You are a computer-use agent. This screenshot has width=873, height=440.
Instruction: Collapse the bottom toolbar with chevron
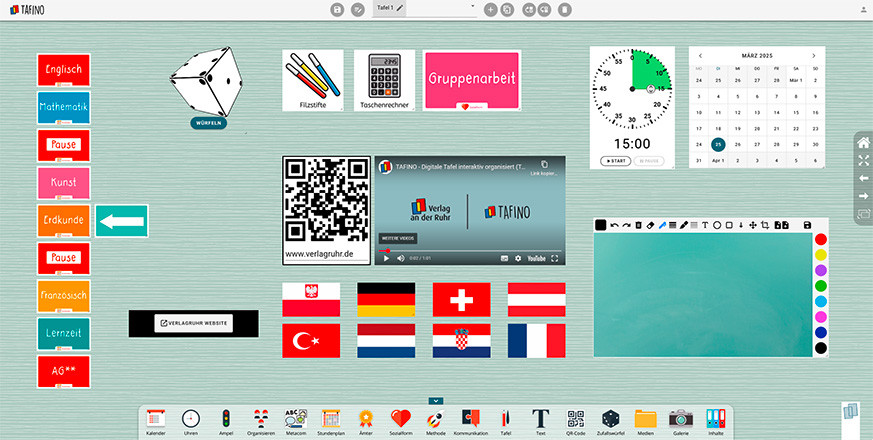436,400
